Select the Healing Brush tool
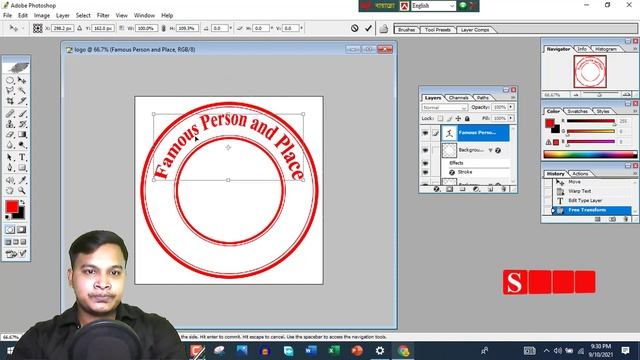The height and width of the screenshot is (360, 640). point(10,114)
